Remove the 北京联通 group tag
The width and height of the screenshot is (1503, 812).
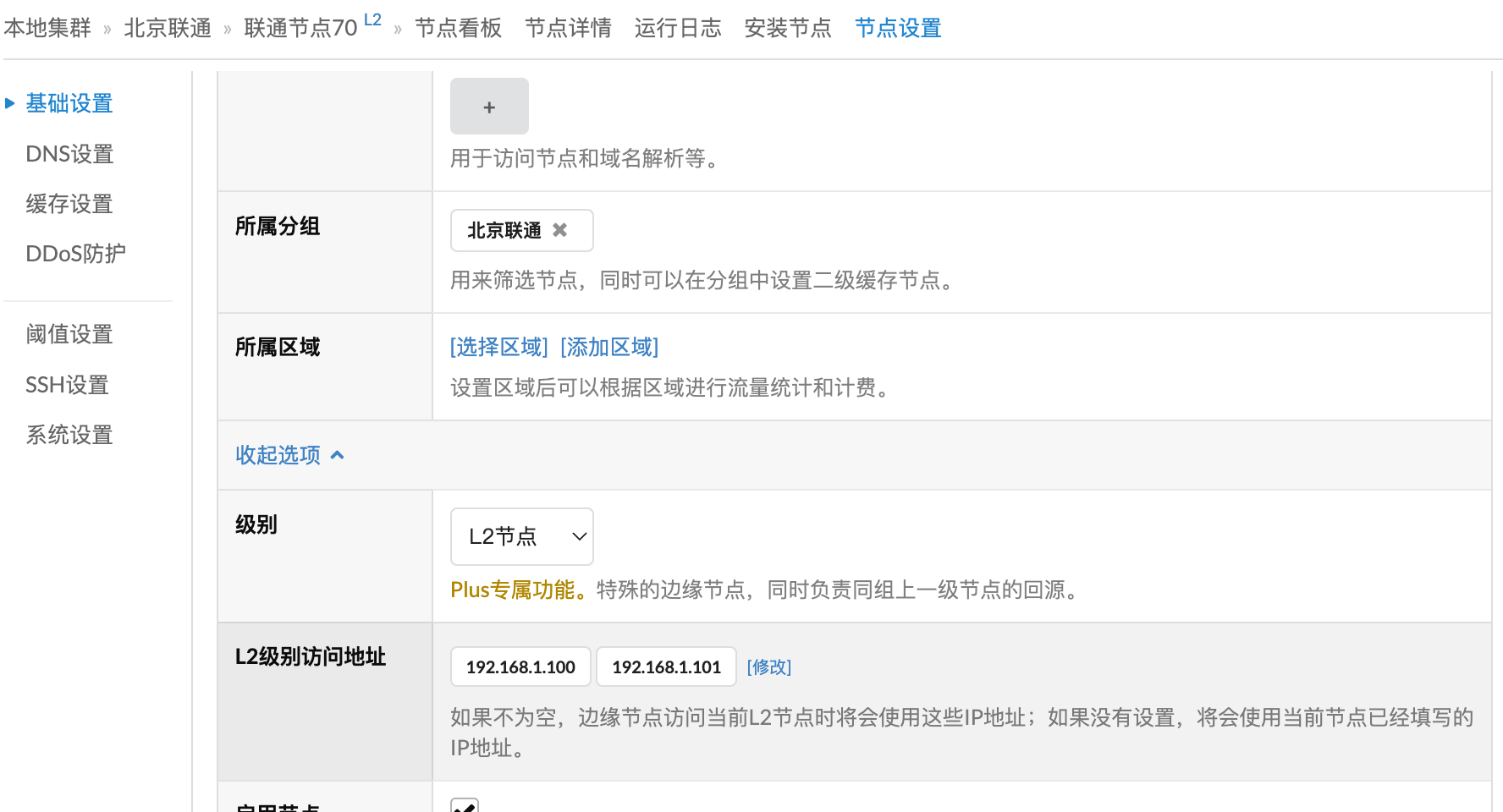pyautogui.click(x=559, y=228)
